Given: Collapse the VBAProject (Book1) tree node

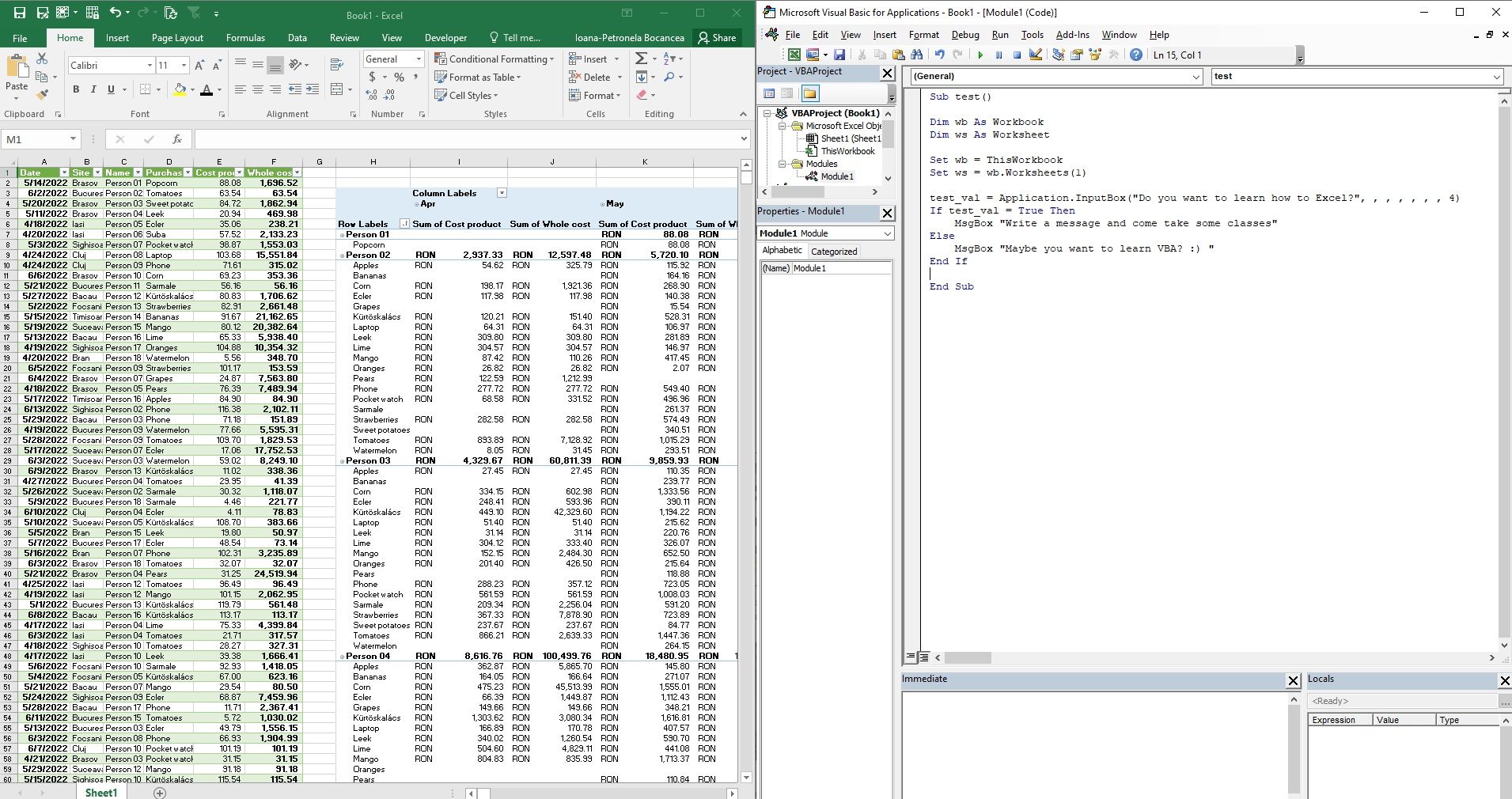Looking at the screenshot, I should (x=767, y=113).
